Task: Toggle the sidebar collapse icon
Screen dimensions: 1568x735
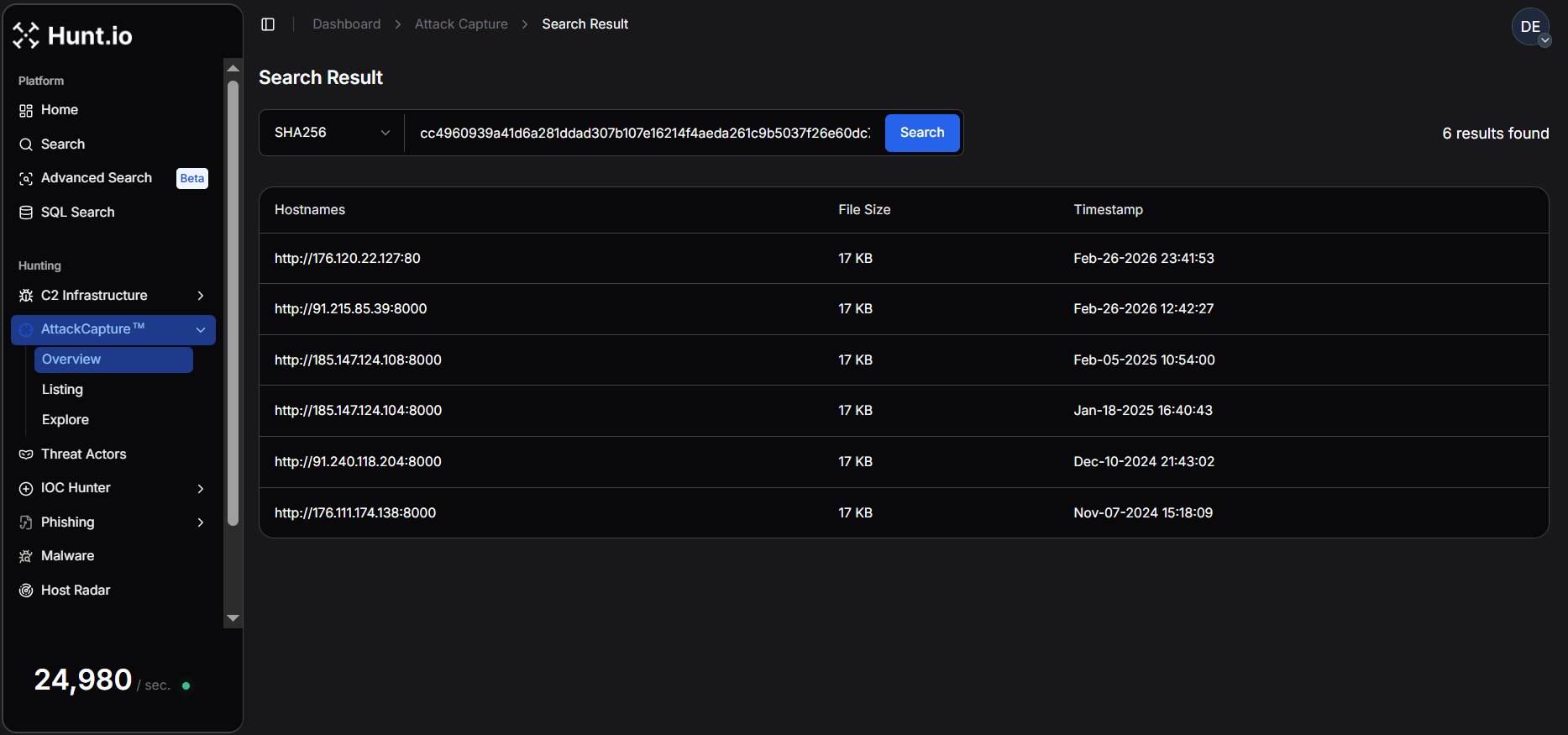Action: [x=268, y=24]
